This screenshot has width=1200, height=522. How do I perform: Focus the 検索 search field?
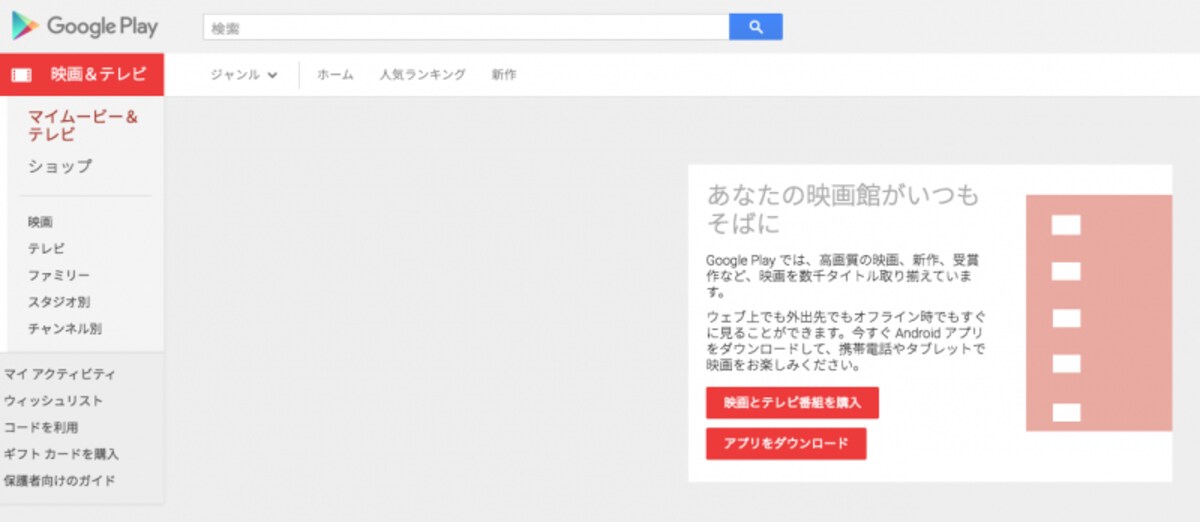click(x=466, y=27)
